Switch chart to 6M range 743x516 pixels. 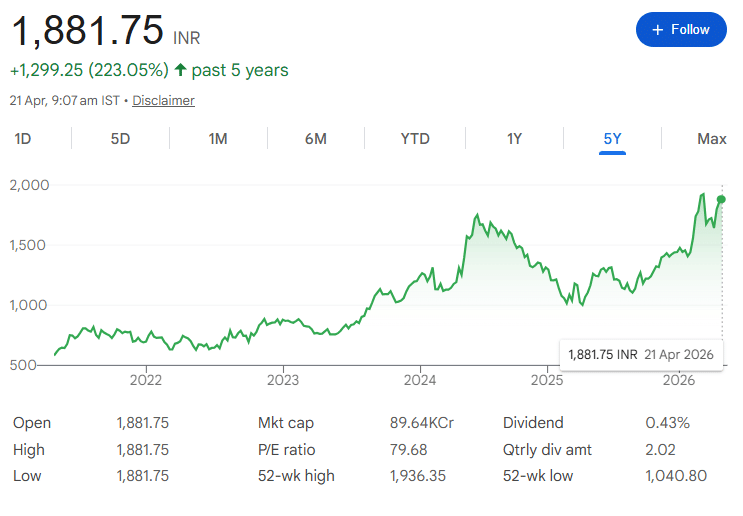tap(316, 139)
